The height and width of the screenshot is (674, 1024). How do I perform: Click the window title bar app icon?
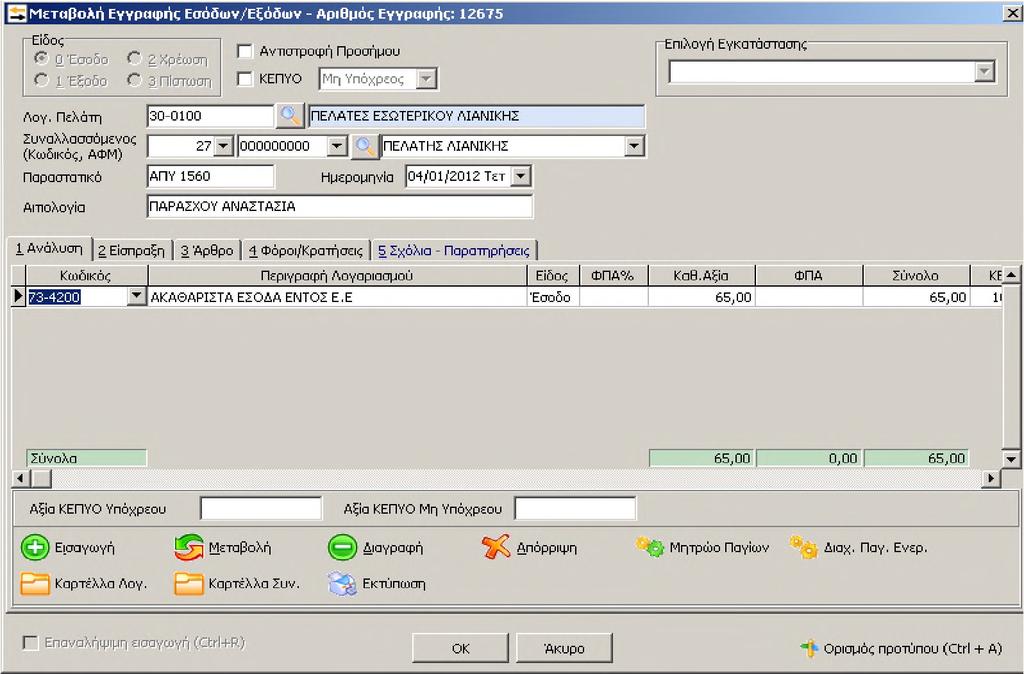[18, 13]
